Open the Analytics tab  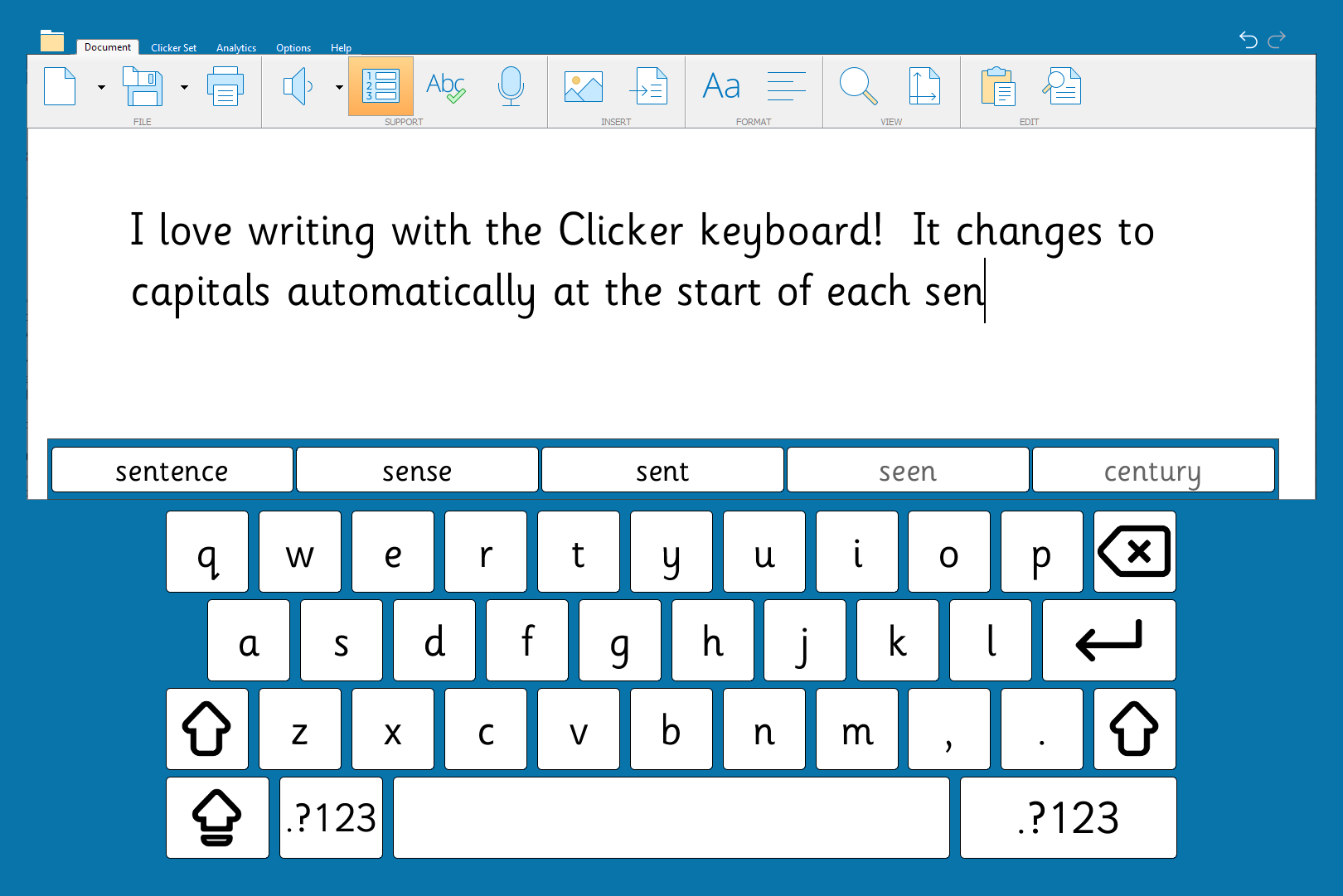point(236,48)
